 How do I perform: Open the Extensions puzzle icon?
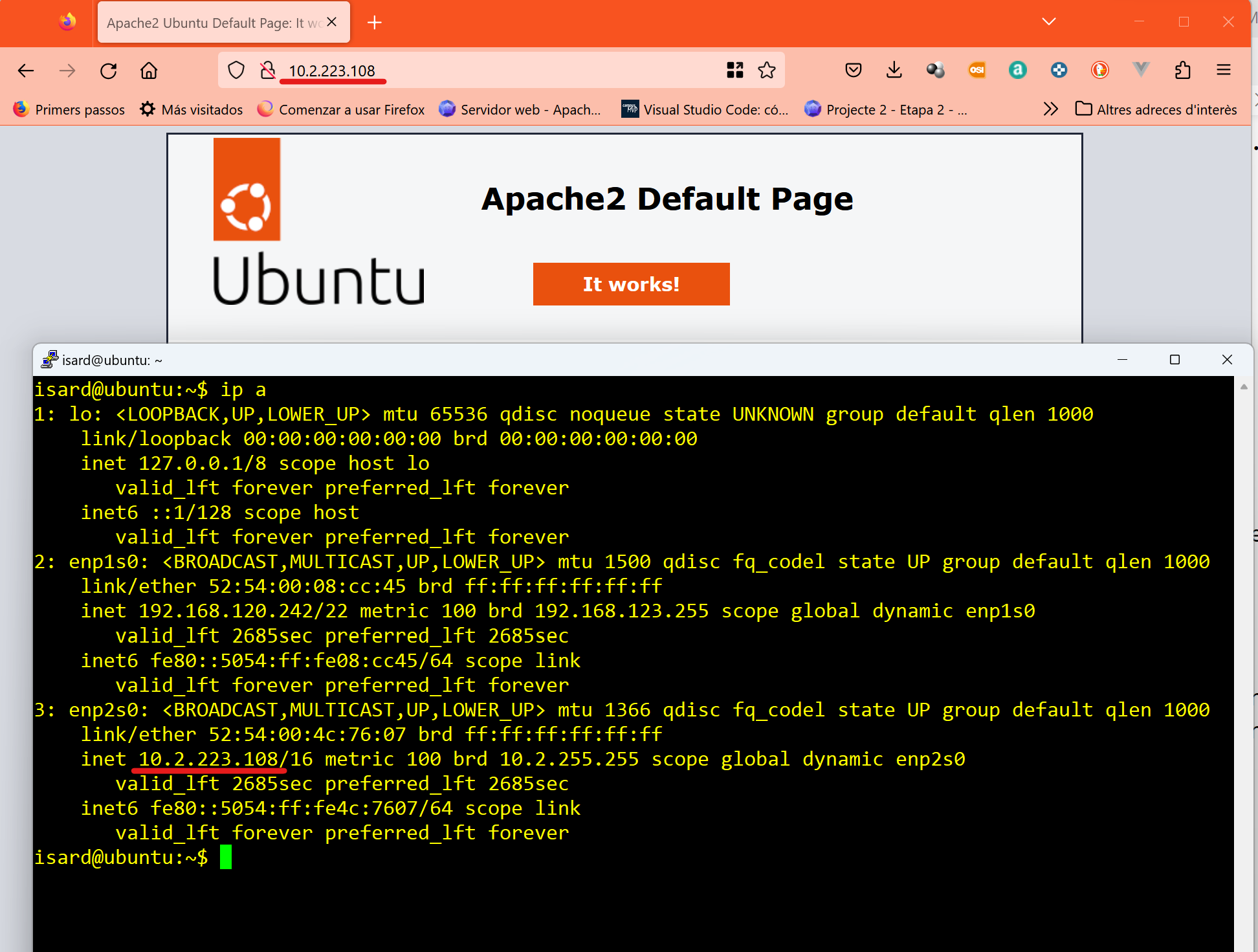click(1182, 70)
